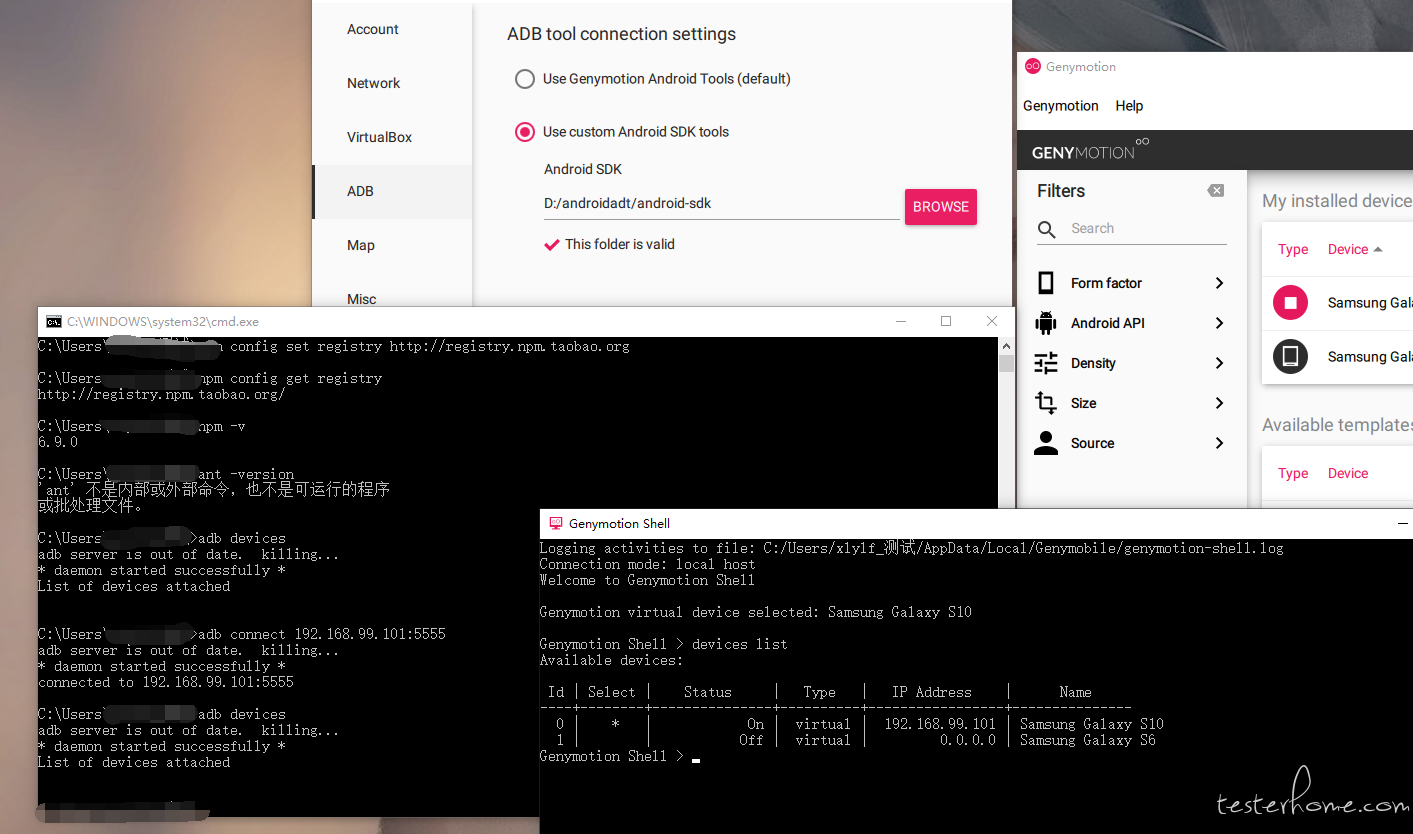
Task: Click the GENYMOTION banner logo
Action: pos(1091,150)
